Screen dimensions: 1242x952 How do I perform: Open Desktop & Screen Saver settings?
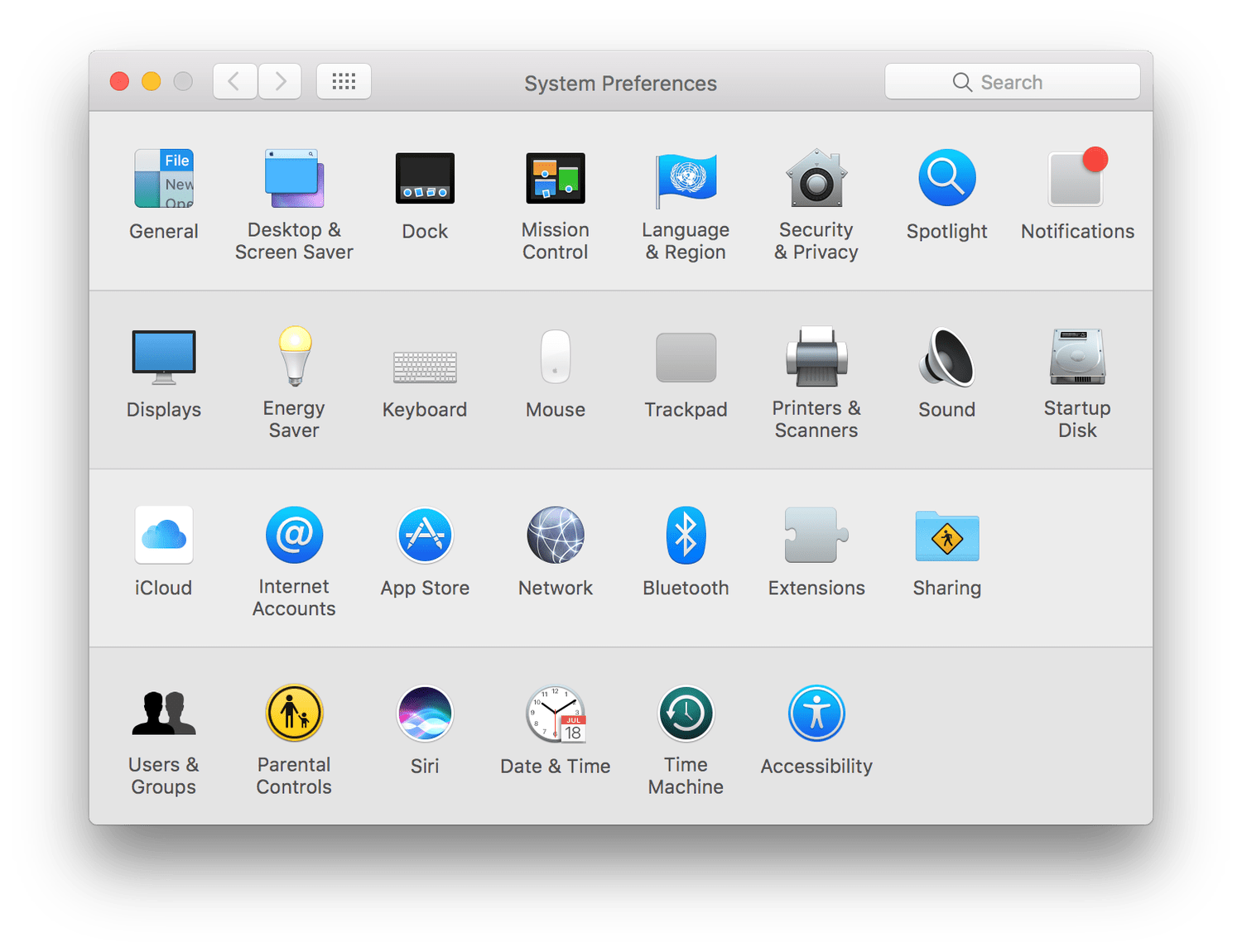pos(294,179)
